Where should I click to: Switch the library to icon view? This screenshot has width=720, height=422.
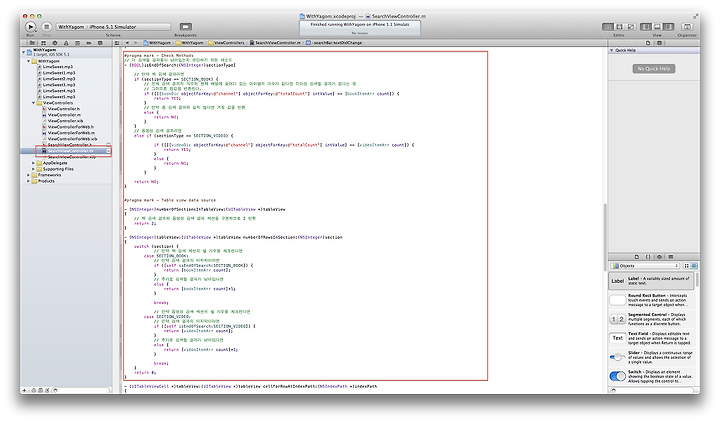pos(686,266)
